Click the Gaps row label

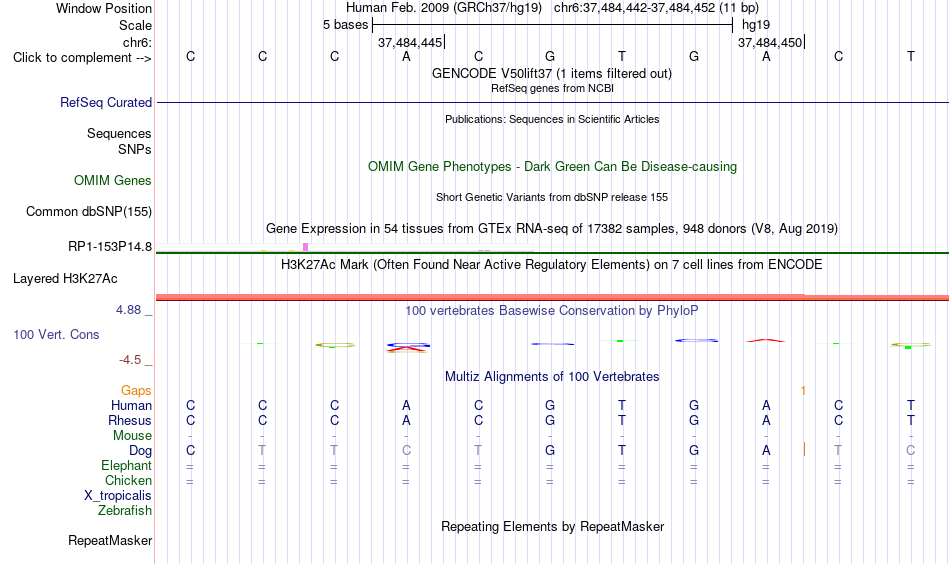coord(136,391)
